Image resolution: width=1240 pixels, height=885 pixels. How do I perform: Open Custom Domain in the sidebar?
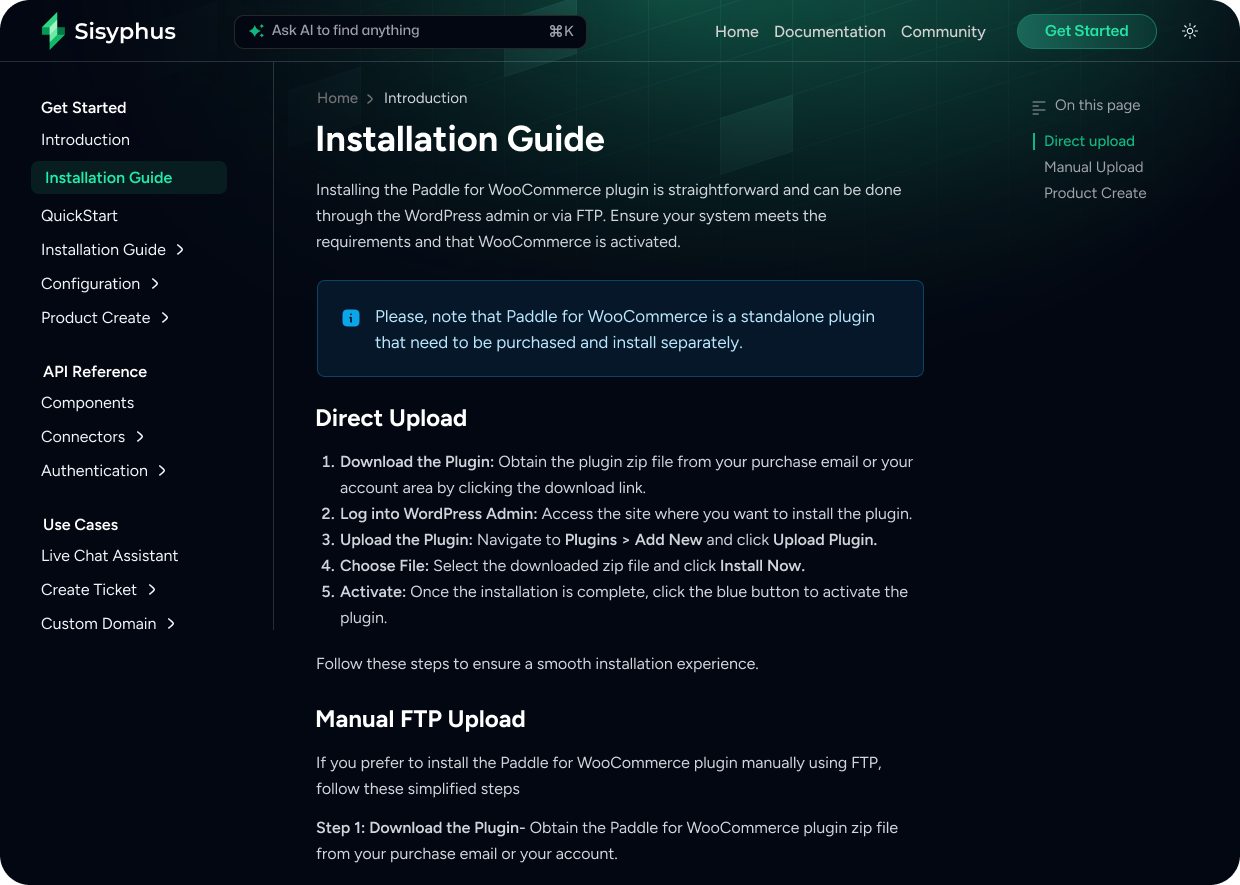click(x=99, y=624)
